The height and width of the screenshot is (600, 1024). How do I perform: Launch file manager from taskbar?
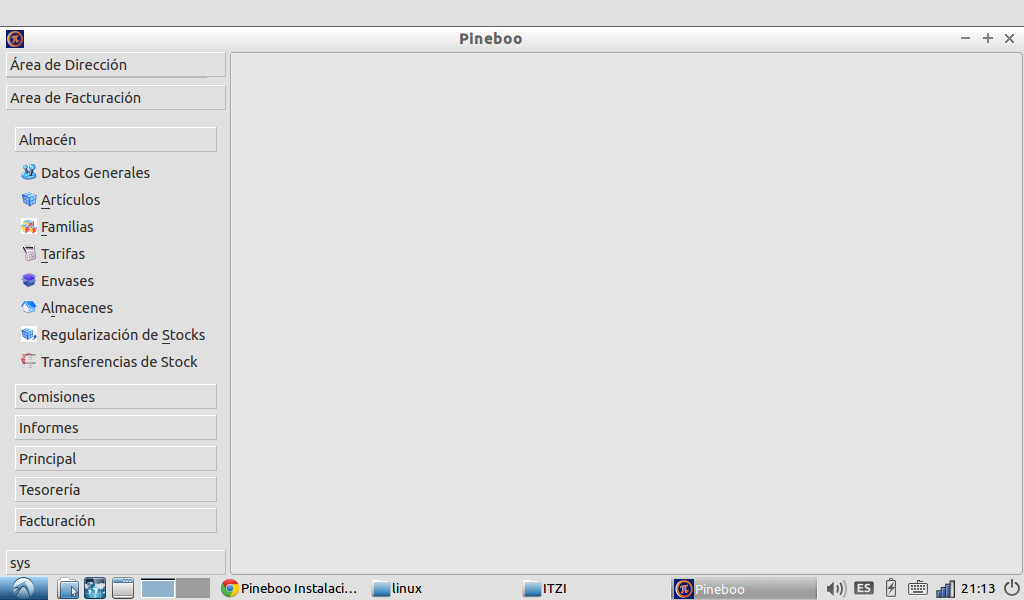point(68,588)
